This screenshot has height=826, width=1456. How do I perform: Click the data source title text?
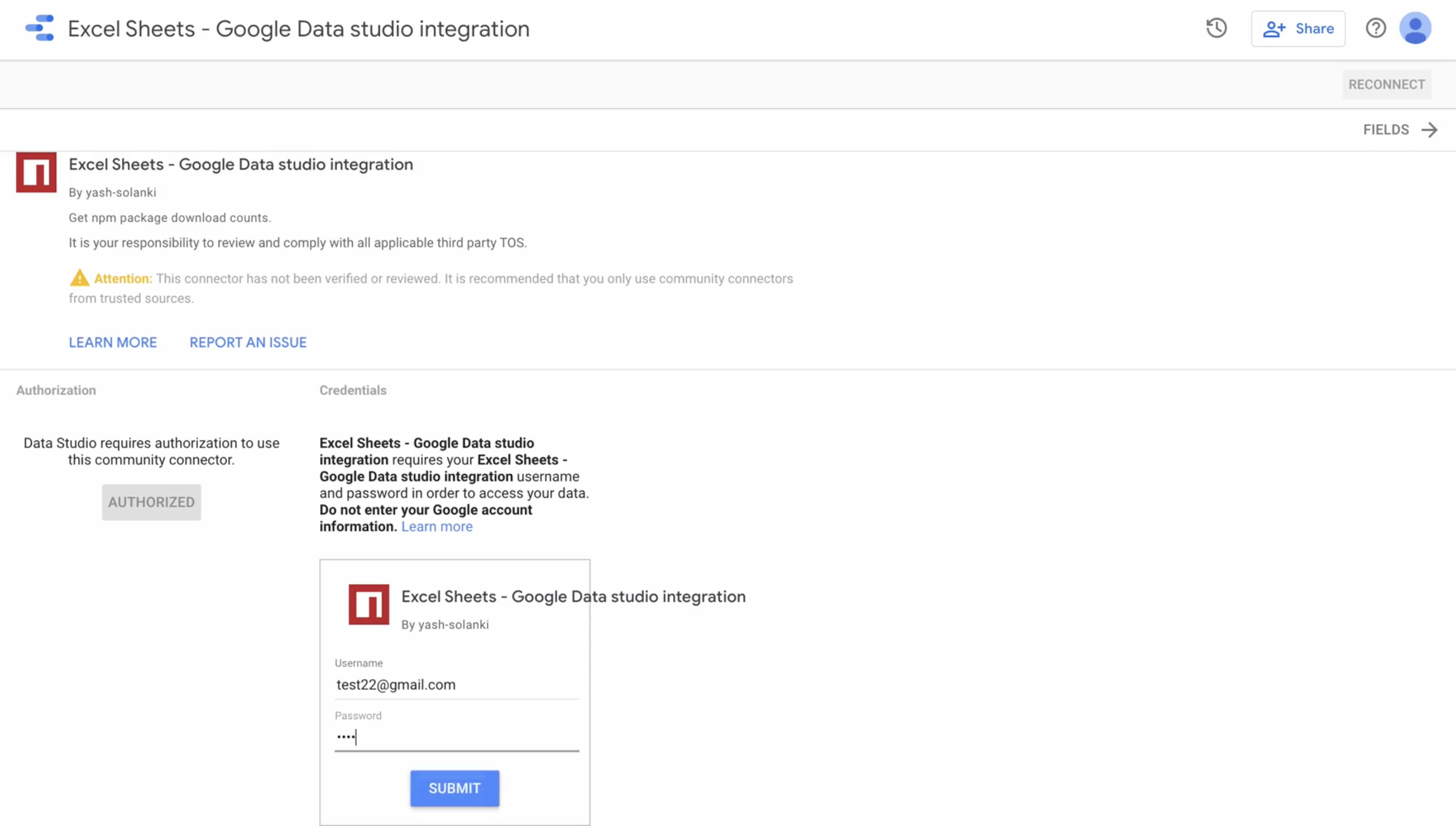click(298, 28)
